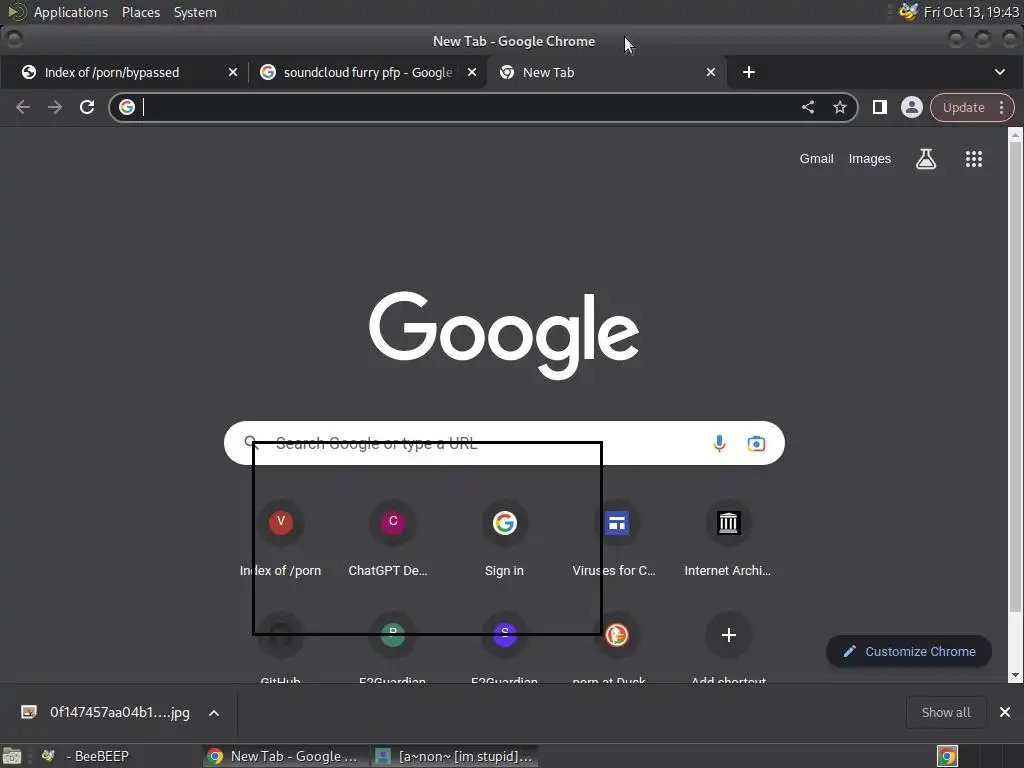Close the soundcloud furry pfp tab
Image resolution: width=1024 pixels, height=768 pixels.
(472, 72)
